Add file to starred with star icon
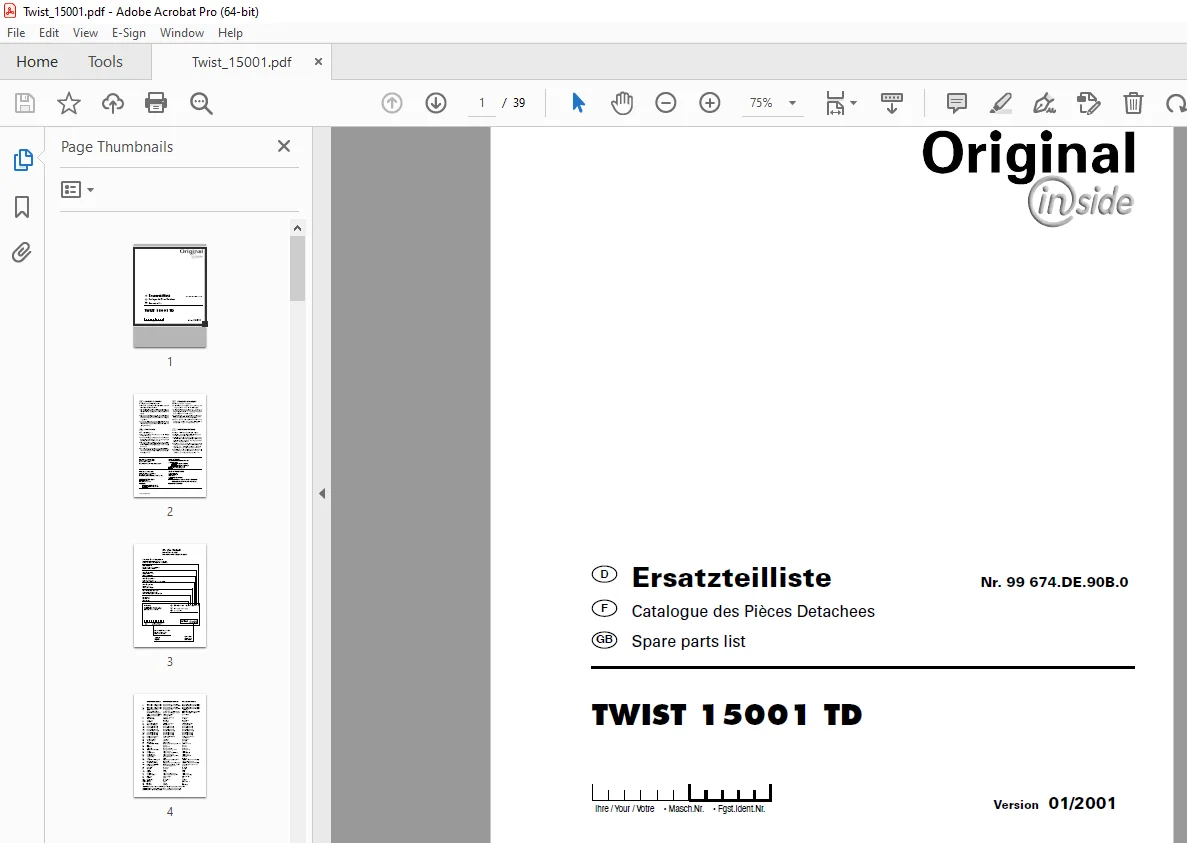The height and width of the screenshot is (843, 1187). (69, 103)
